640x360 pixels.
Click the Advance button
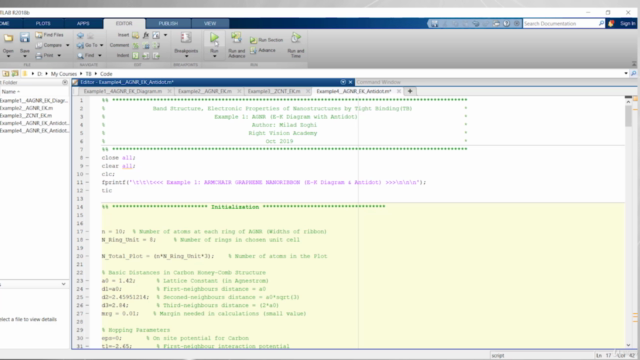point(263,50)
